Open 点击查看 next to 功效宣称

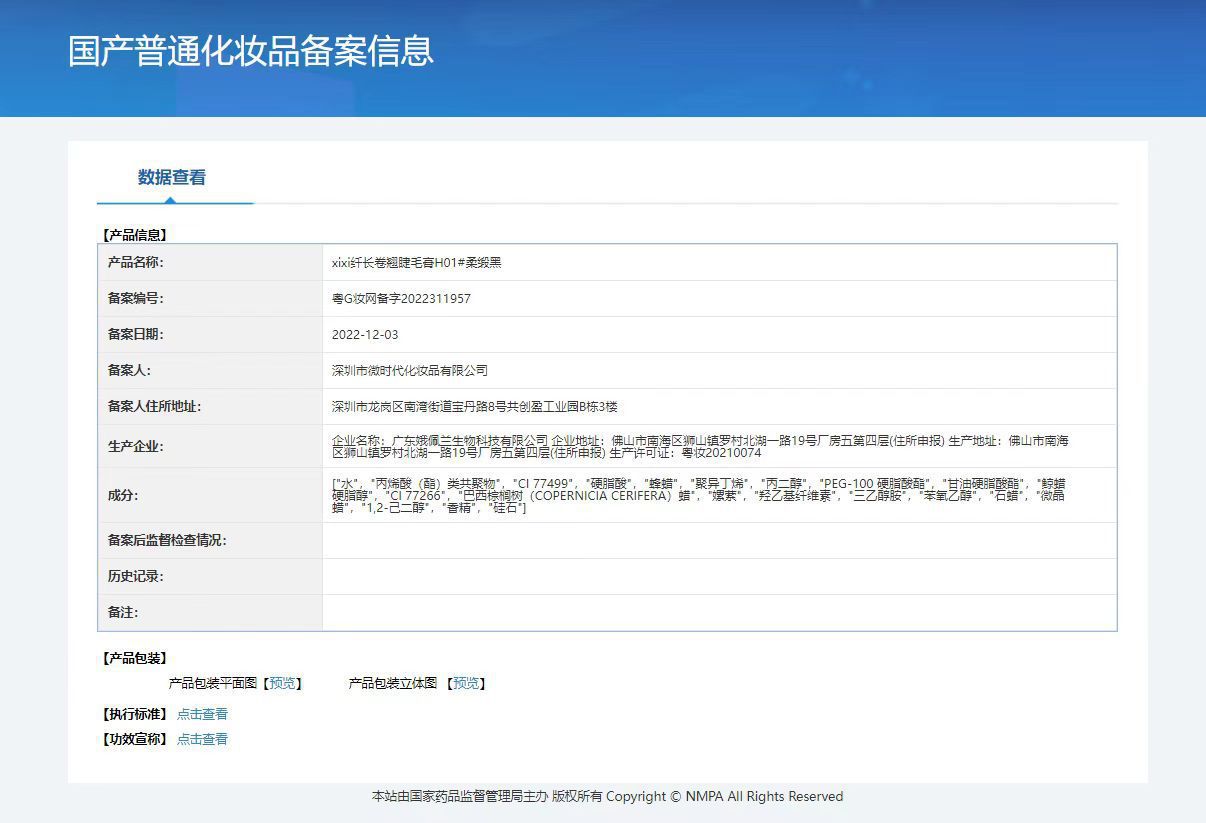(202, 739)
